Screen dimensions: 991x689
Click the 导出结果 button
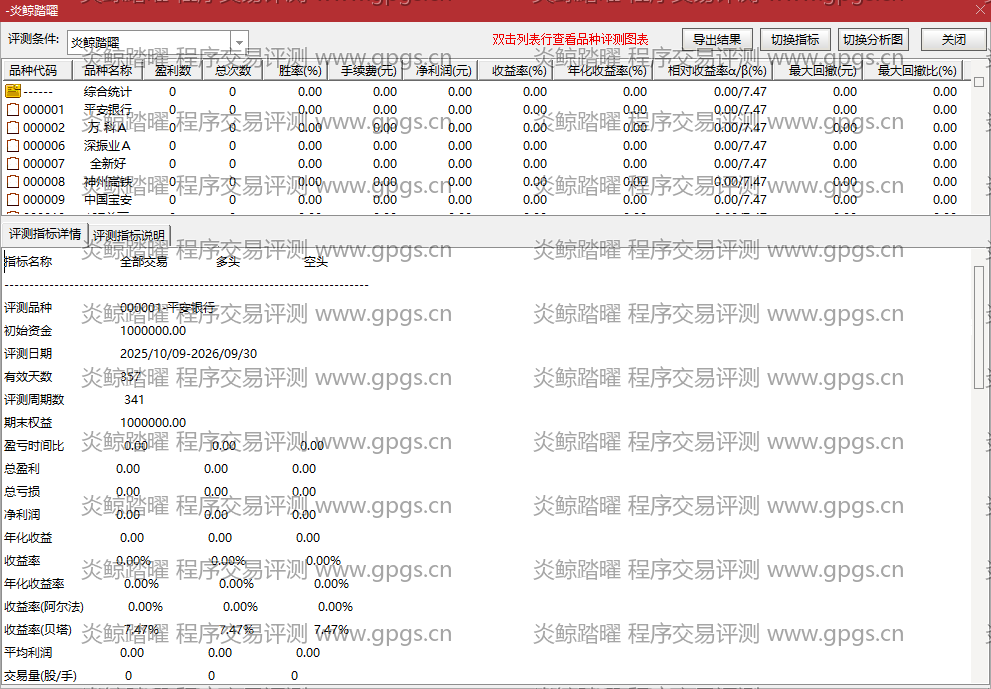tap(717, 39)
